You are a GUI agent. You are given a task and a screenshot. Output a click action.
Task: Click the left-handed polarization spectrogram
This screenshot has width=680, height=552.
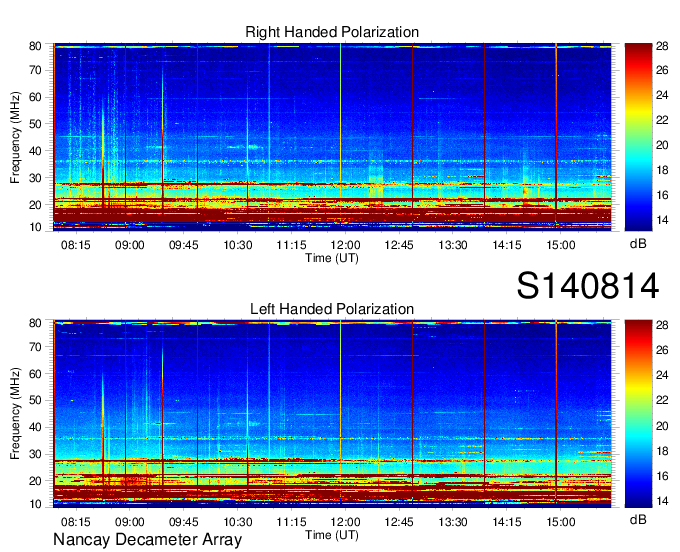(332, 414)
